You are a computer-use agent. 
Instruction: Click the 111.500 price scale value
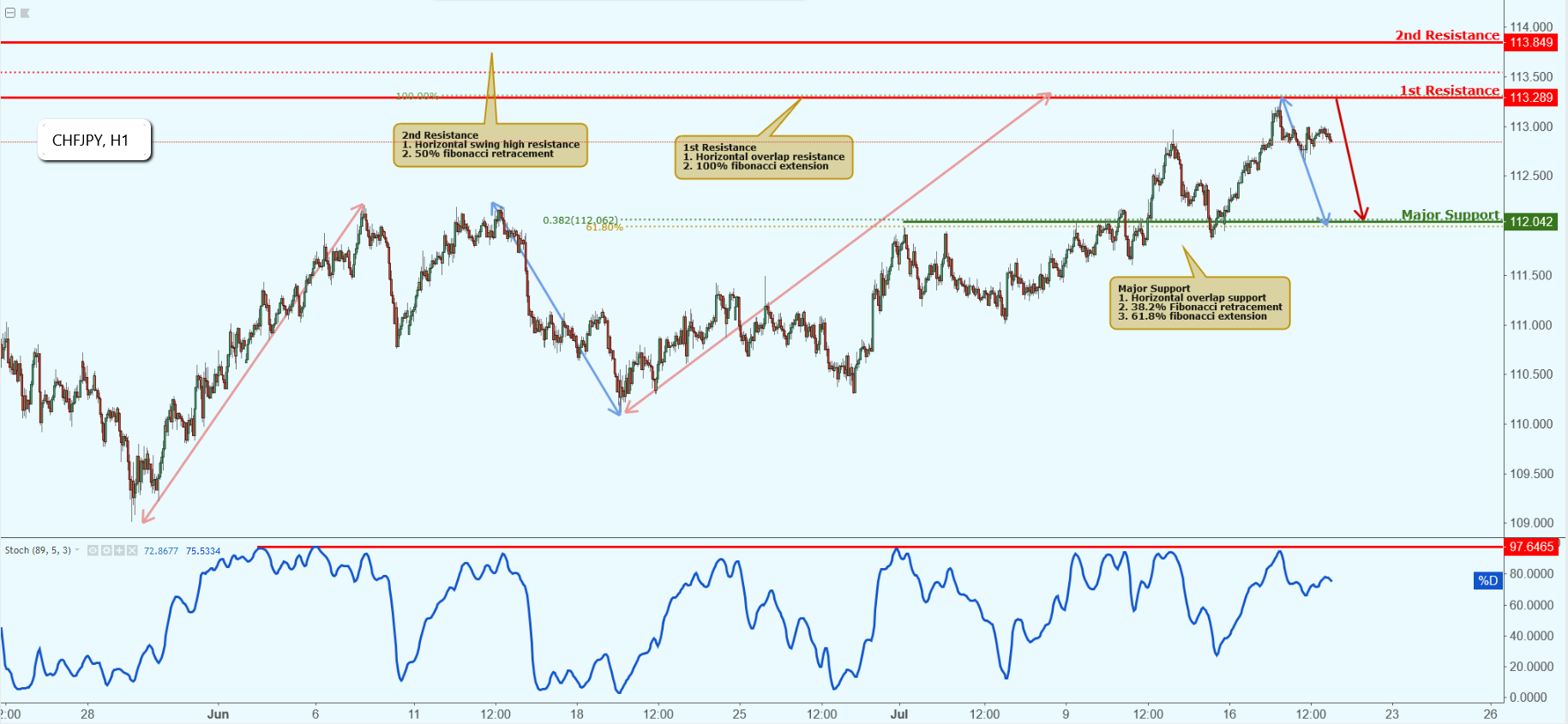(x=1531, y=275)
